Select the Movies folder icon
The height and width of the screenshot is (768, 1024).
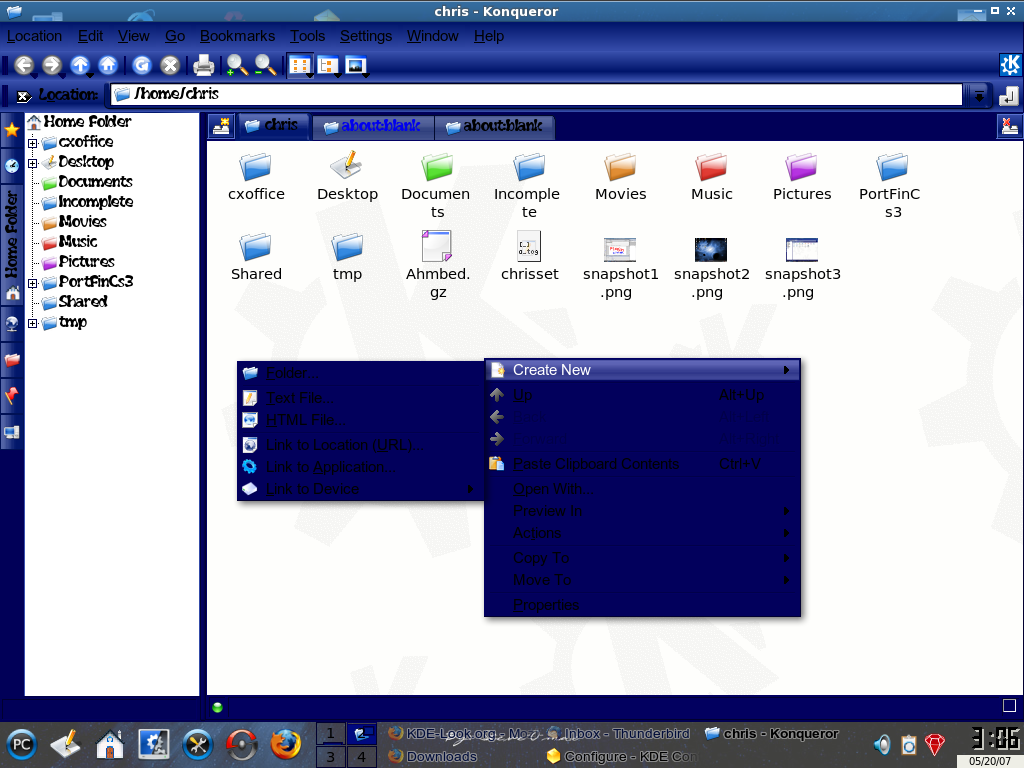click(620, 176)
